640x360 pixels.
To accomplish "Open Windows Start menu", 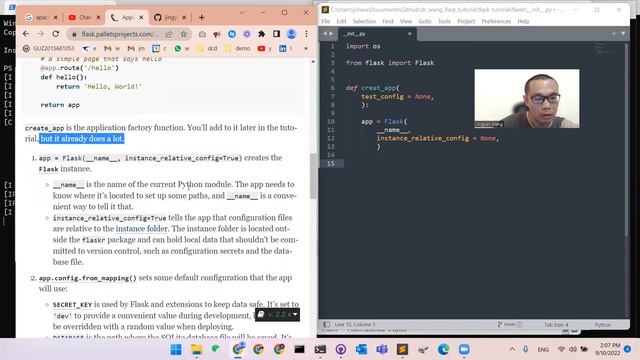I will coord(176,349).
